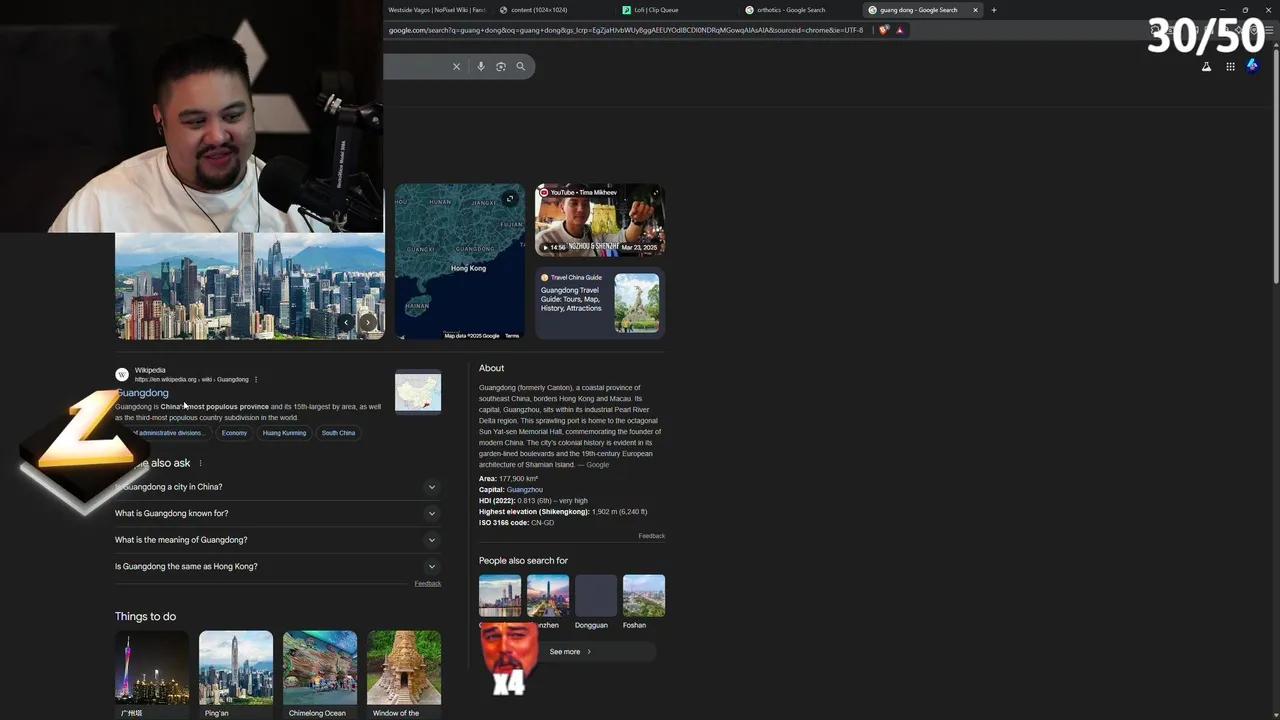Show next city photo in carousel

click(368, 322)
